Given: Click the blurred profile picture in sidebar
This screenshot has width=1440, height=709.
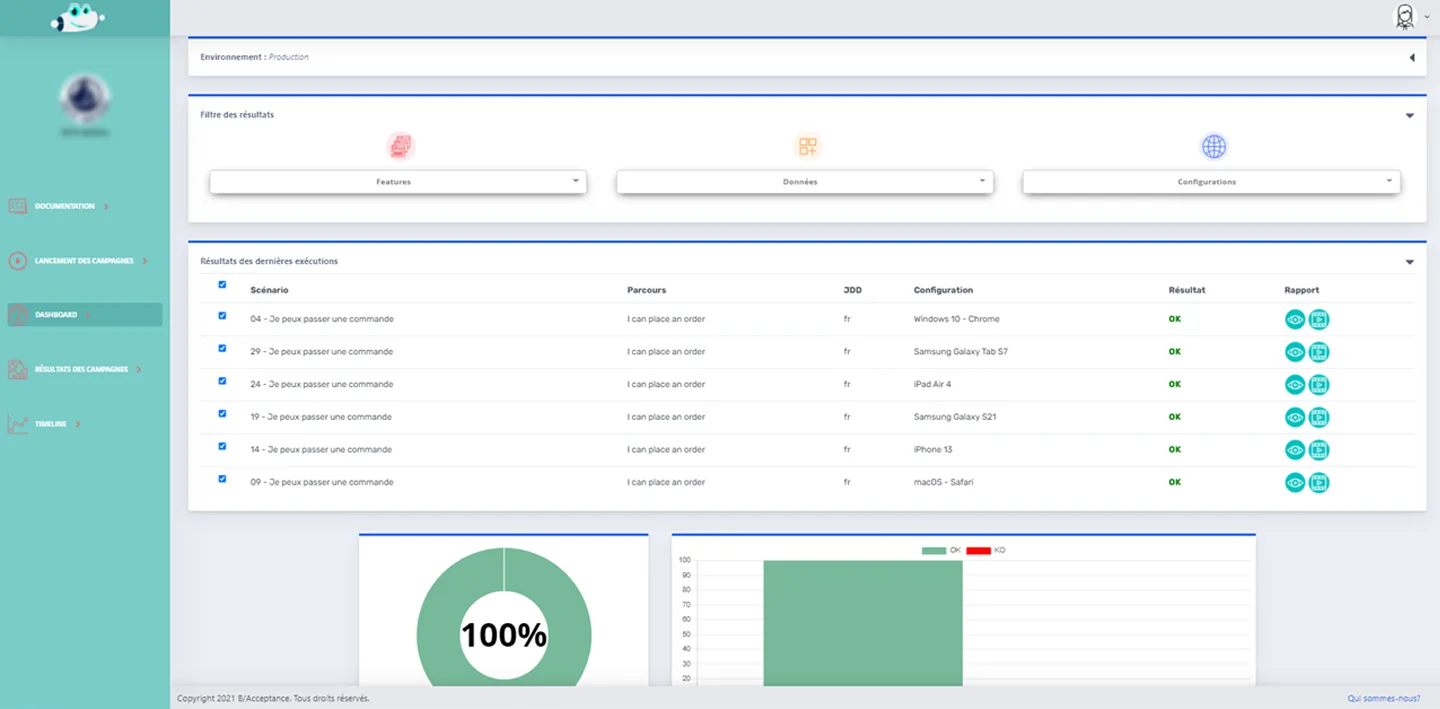Looking at the screenshot, I should (85, 99).
